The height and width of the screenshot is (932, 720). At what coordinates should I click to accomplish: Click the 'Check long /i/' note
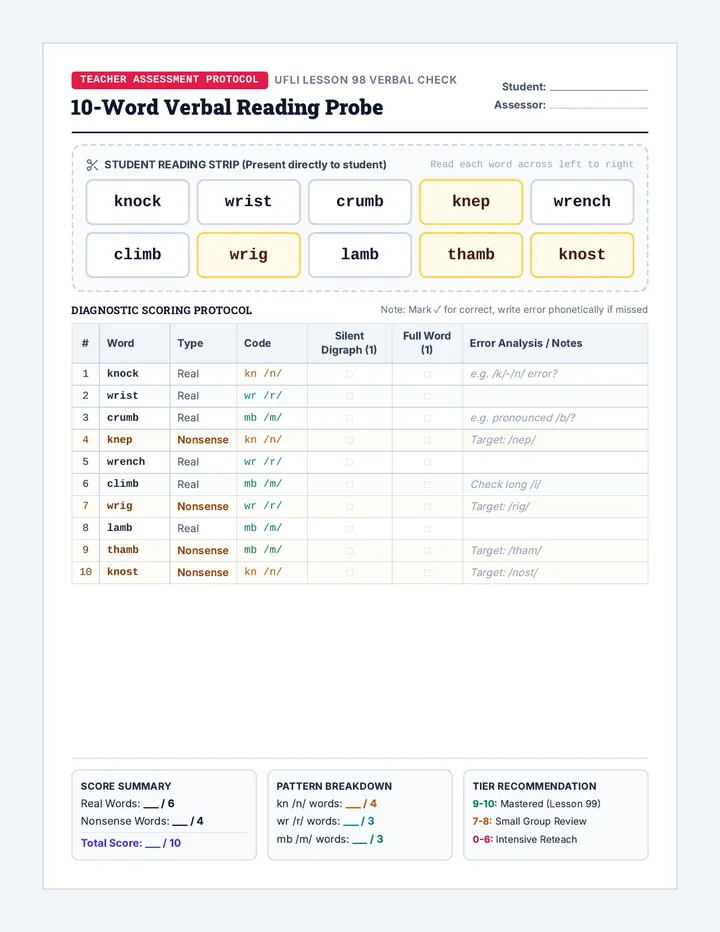505,484
